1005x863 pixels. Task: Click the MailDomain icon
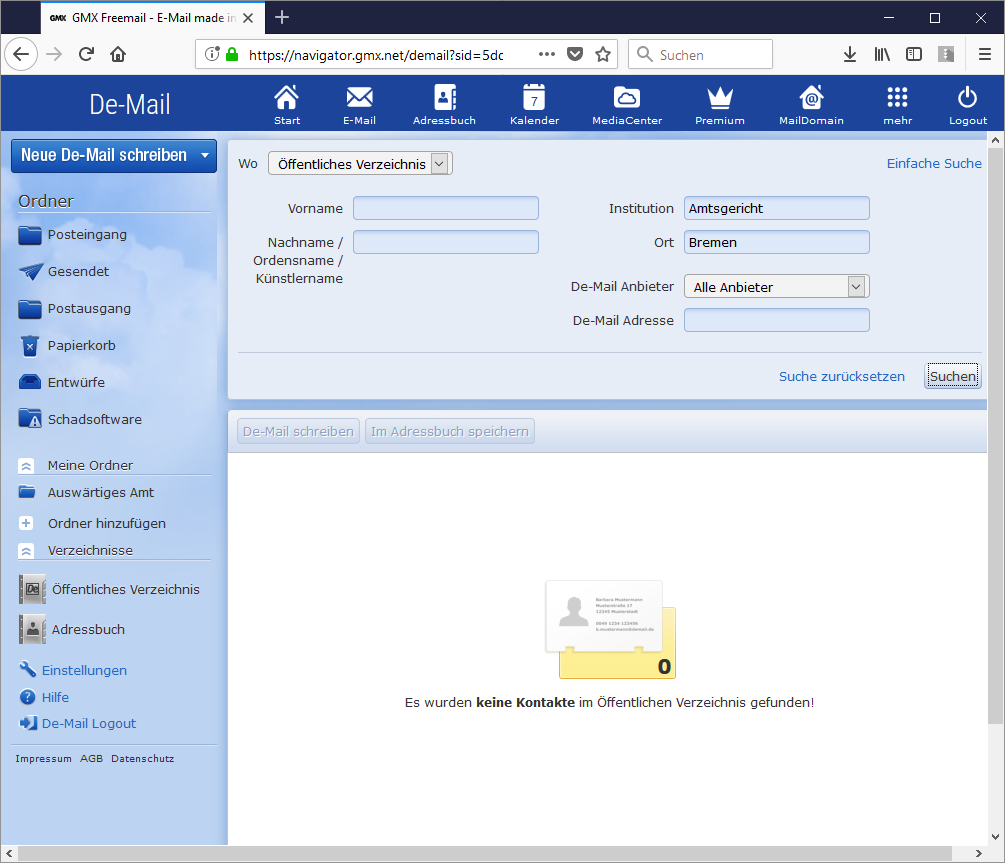pos(811,98)
